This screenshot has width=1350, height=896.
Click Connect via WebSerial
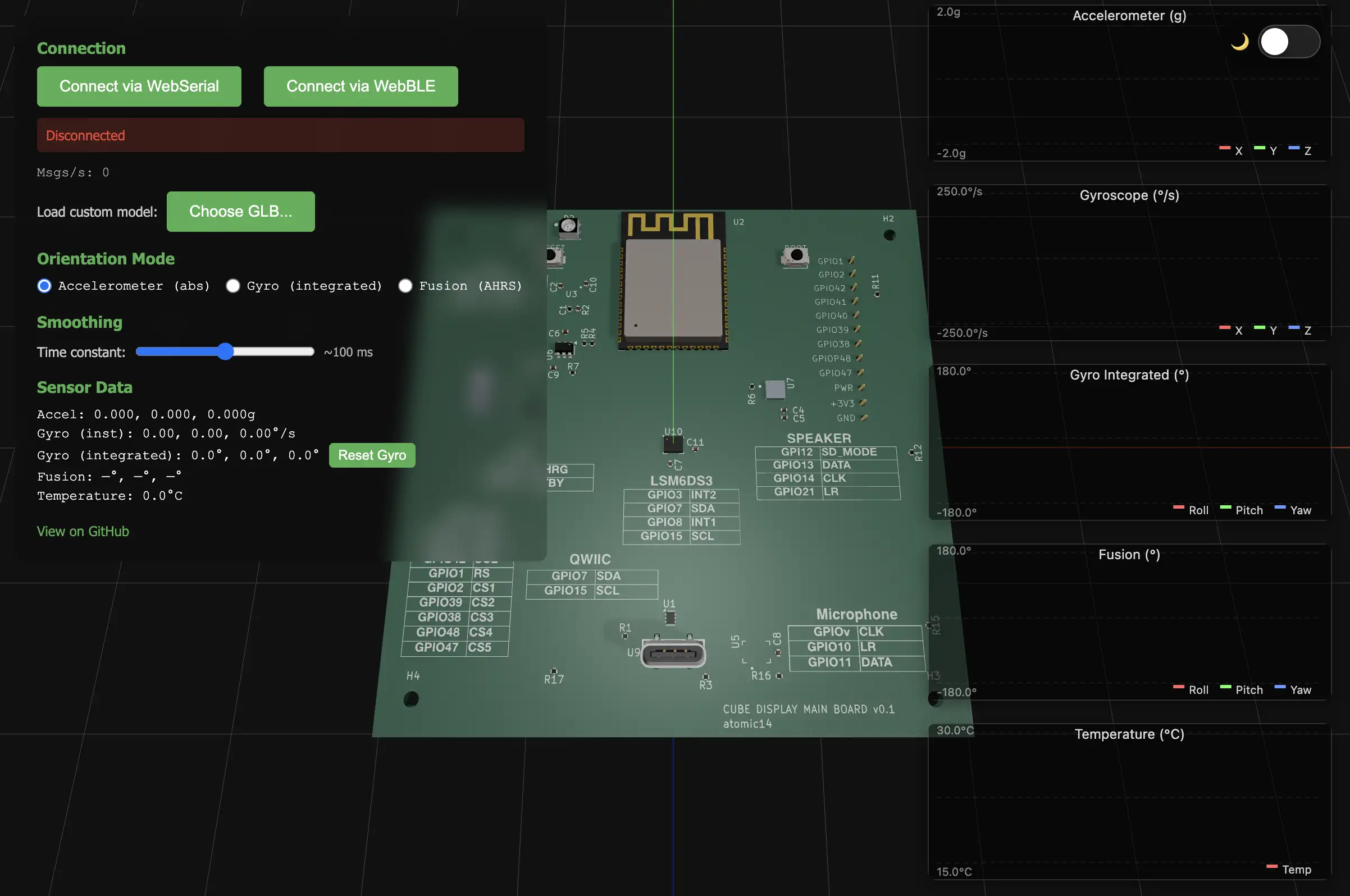point(139,86)
